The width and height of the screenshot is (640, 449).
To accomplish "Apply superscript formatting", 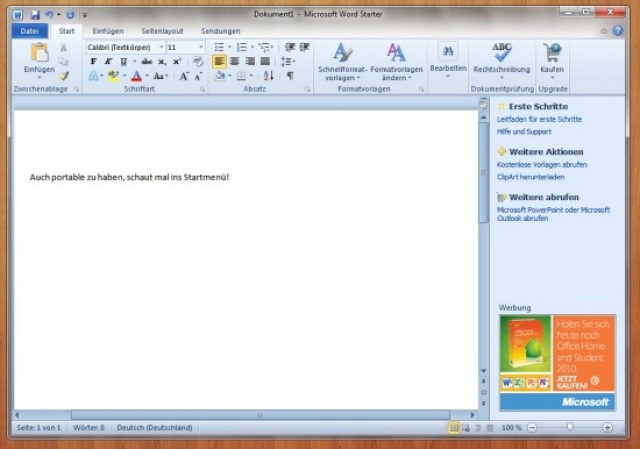I will click(x=177, y=62).
